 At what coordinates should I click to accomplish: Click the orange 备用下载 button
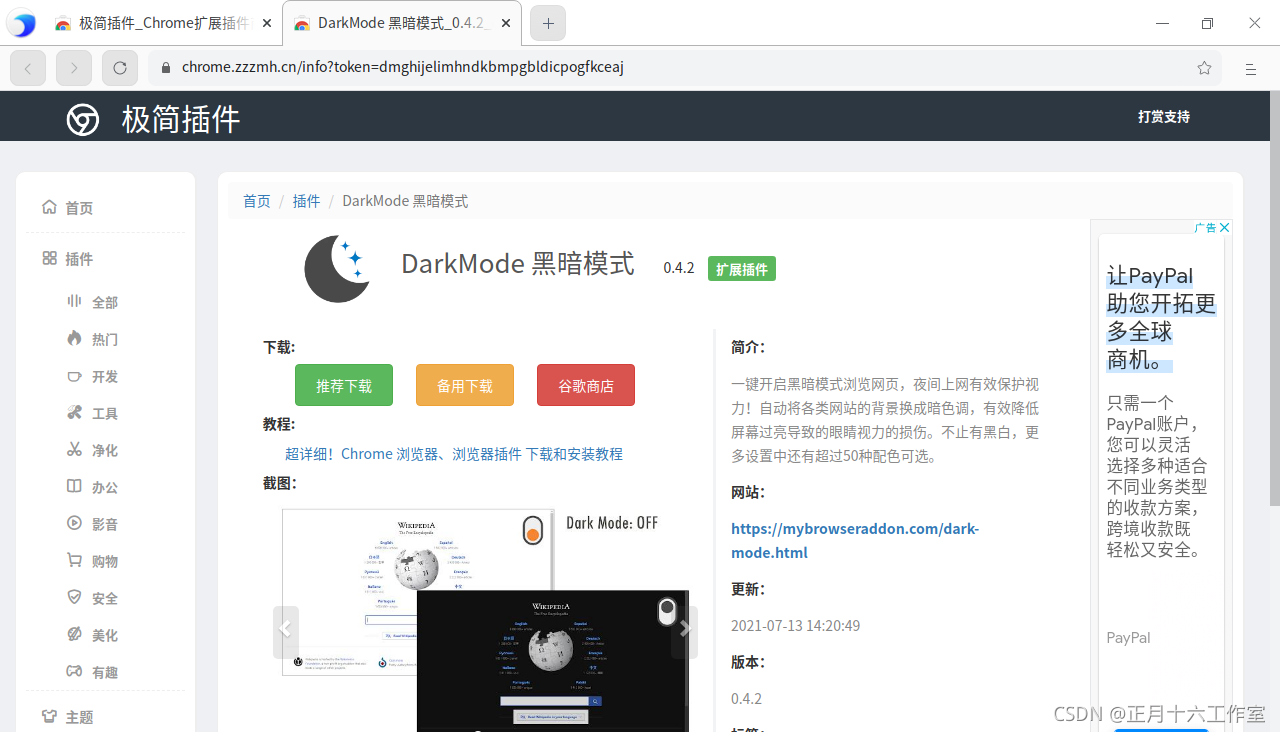(x=465, y=385)
